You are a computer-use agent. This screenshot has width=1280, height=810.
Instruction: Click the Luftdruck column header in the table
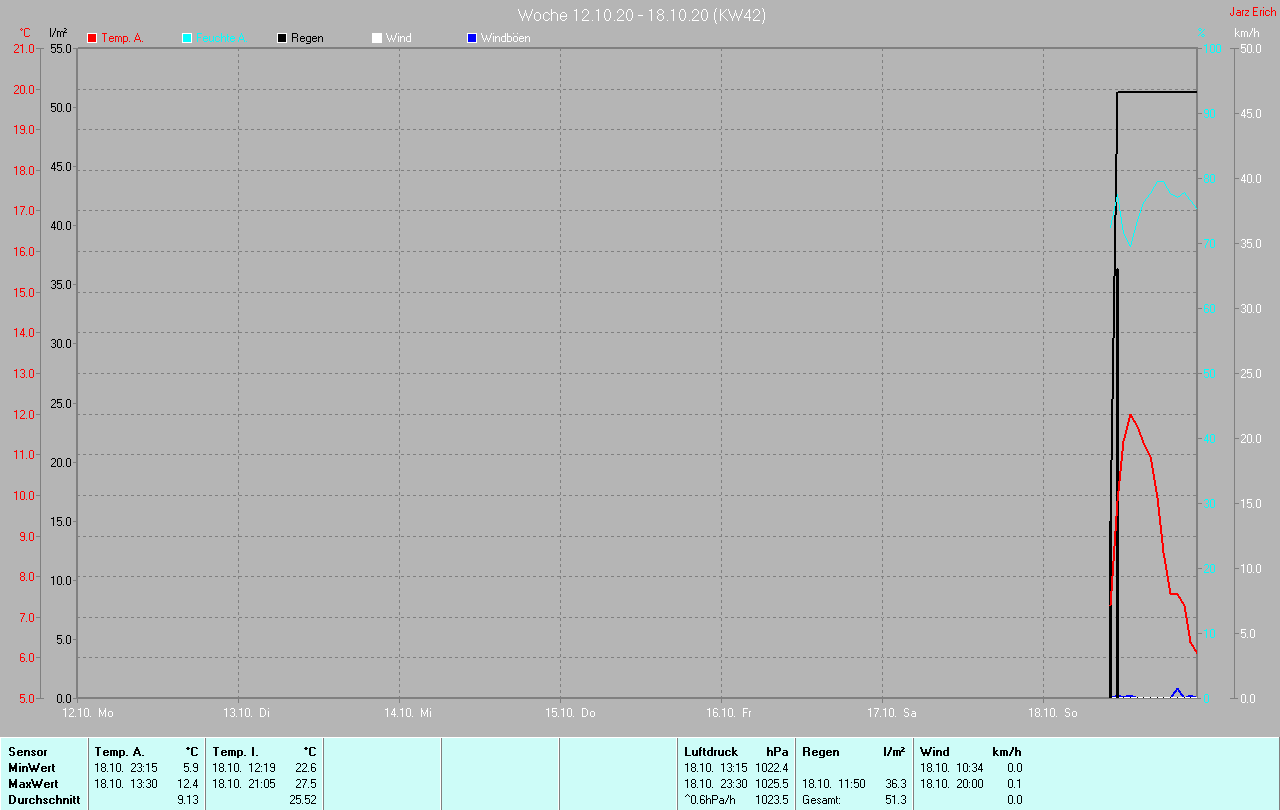(x=711, y=752)
